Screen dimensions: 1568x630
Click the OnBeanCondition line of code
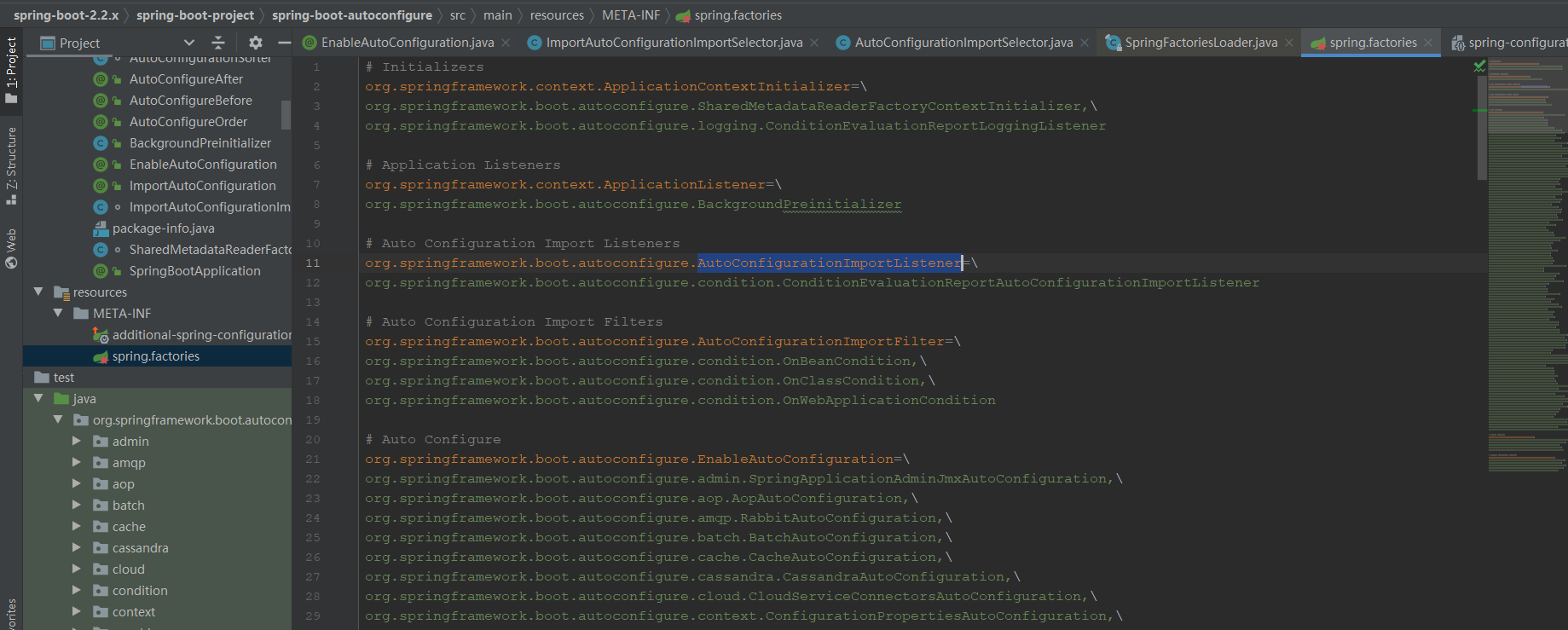pos(646,361)
